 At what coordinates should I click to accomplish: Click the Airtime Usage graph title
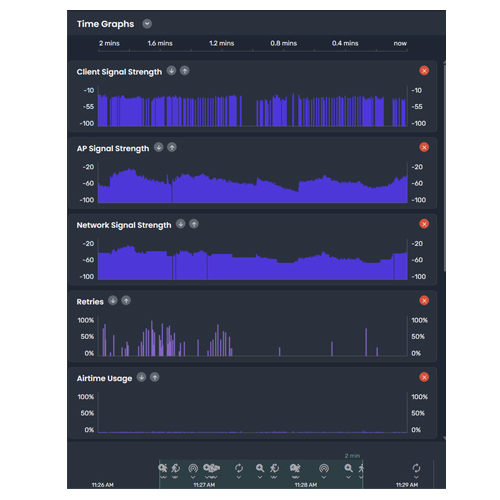(x=104, y=378)
